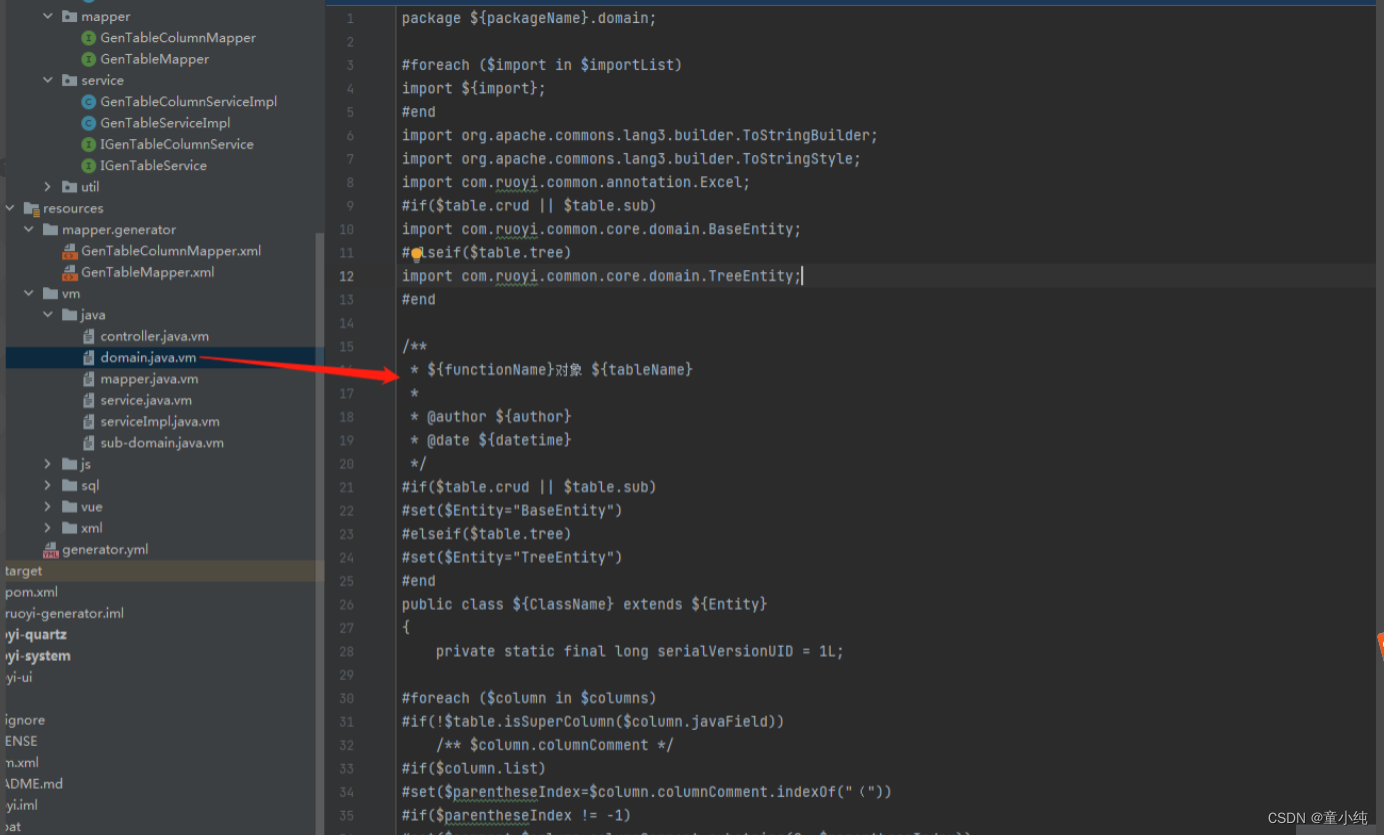This screenshot has height=835, width=1384.
Task: Click the java folder icon
Action: tap(69, 315)
